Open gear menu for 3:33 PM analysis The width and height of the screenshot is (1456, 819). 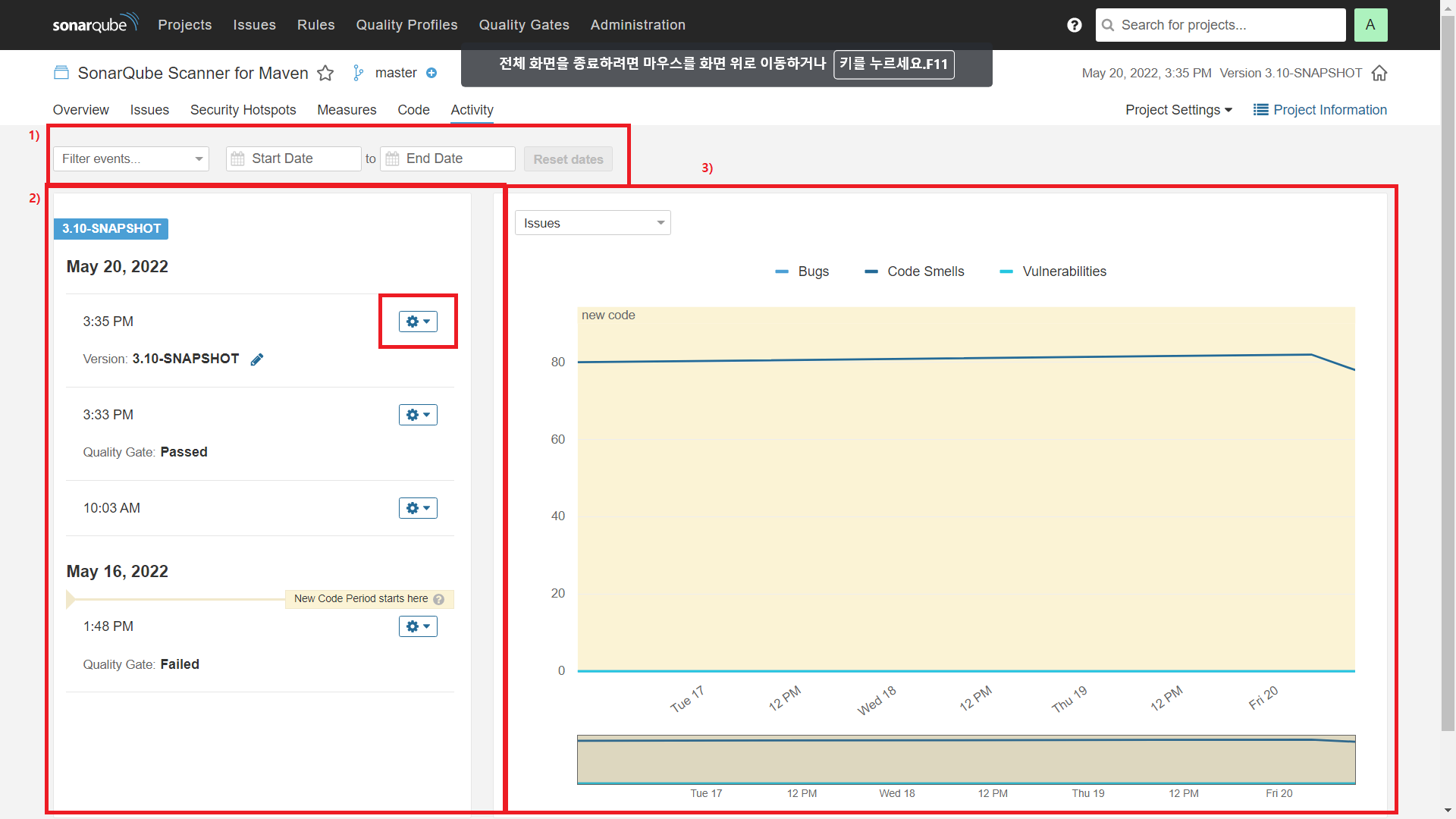418,415
